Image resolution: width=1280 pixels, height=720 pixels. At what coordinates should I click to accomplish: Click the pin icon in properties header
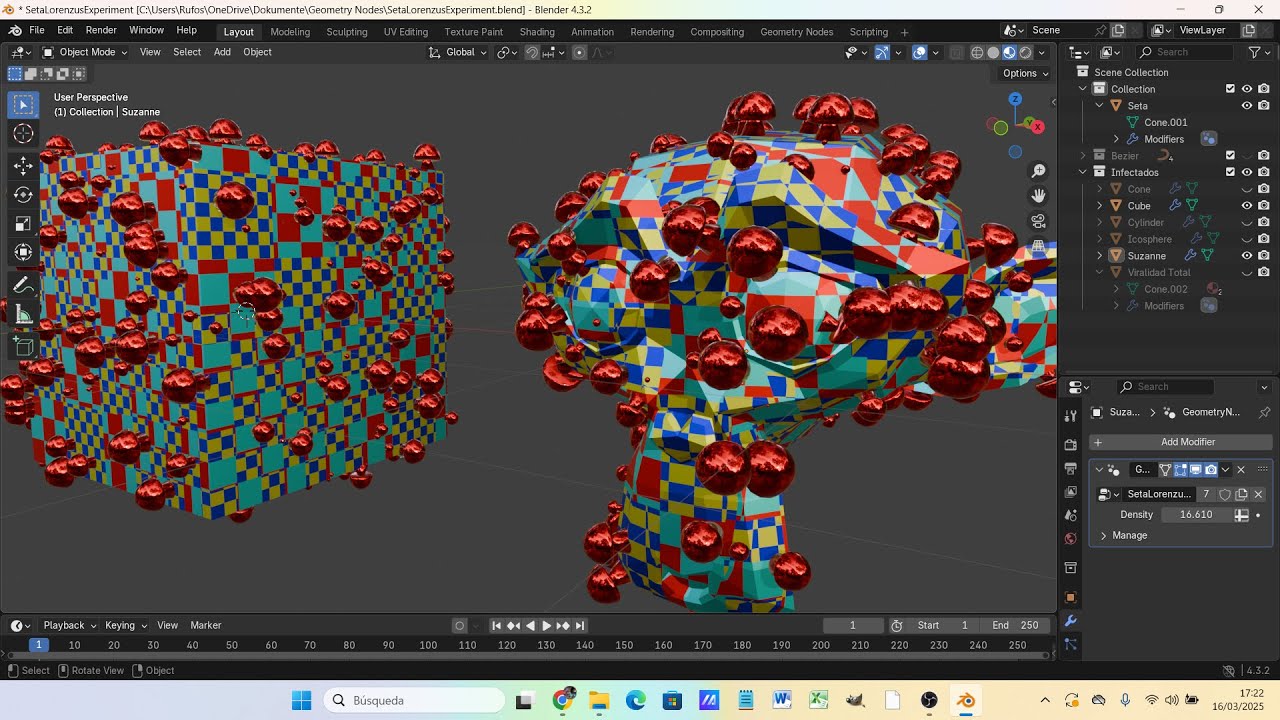[1264, 412]
